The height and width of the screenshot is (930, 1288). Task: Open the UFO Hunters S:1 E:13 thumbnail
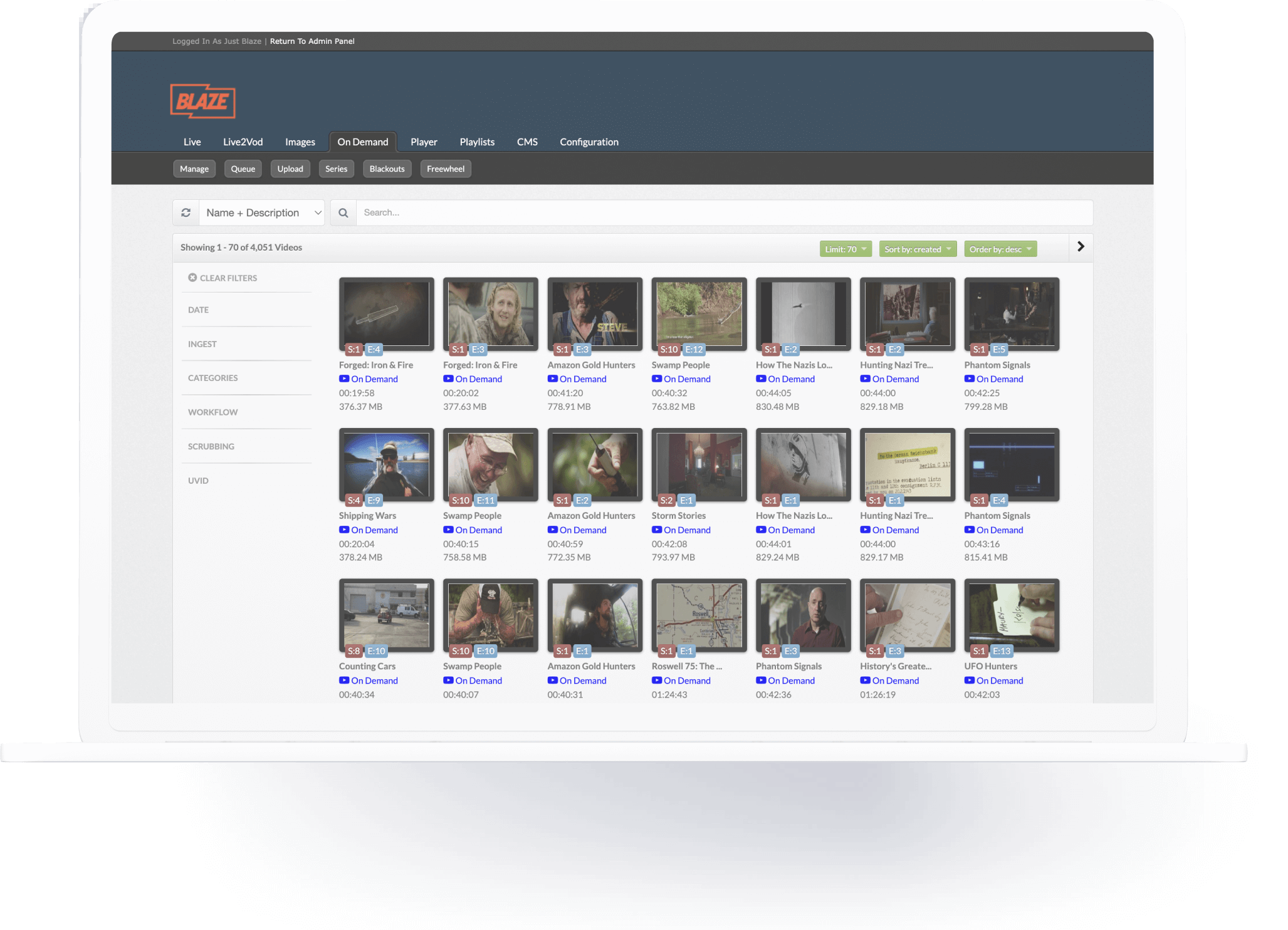point(1012,615)
